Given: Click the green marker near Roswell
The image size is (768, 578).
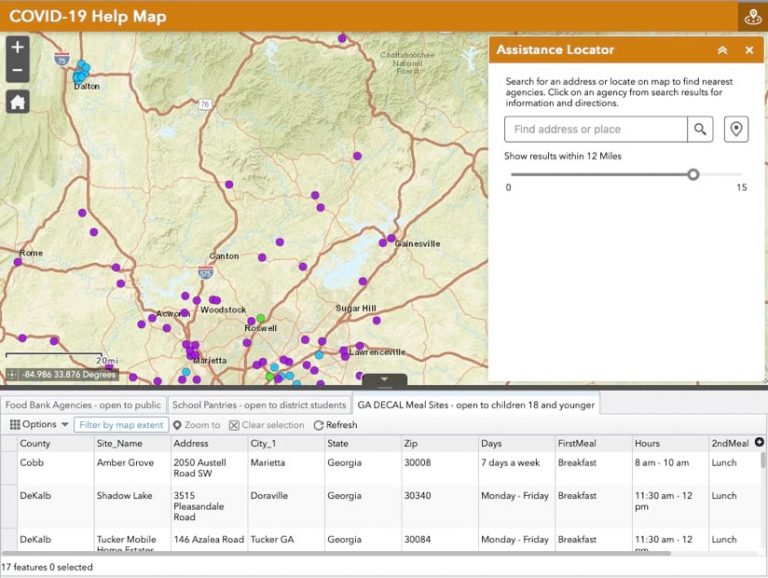Looking at the screenshot, I should pyautogui.click(x=261, y=318).
